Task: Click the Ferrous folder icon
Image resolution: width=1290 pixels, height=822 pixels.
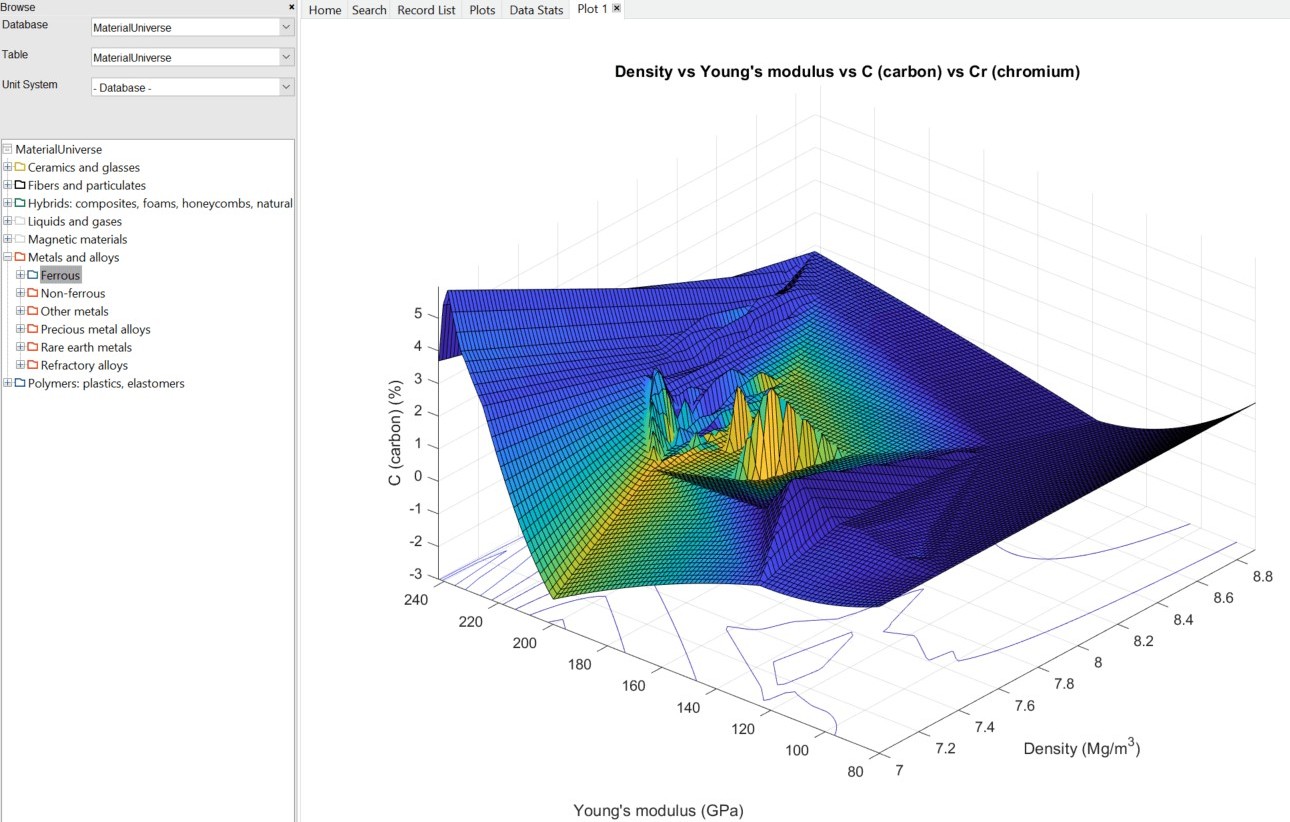Action: pyautogui.click(x=33, y=275)
